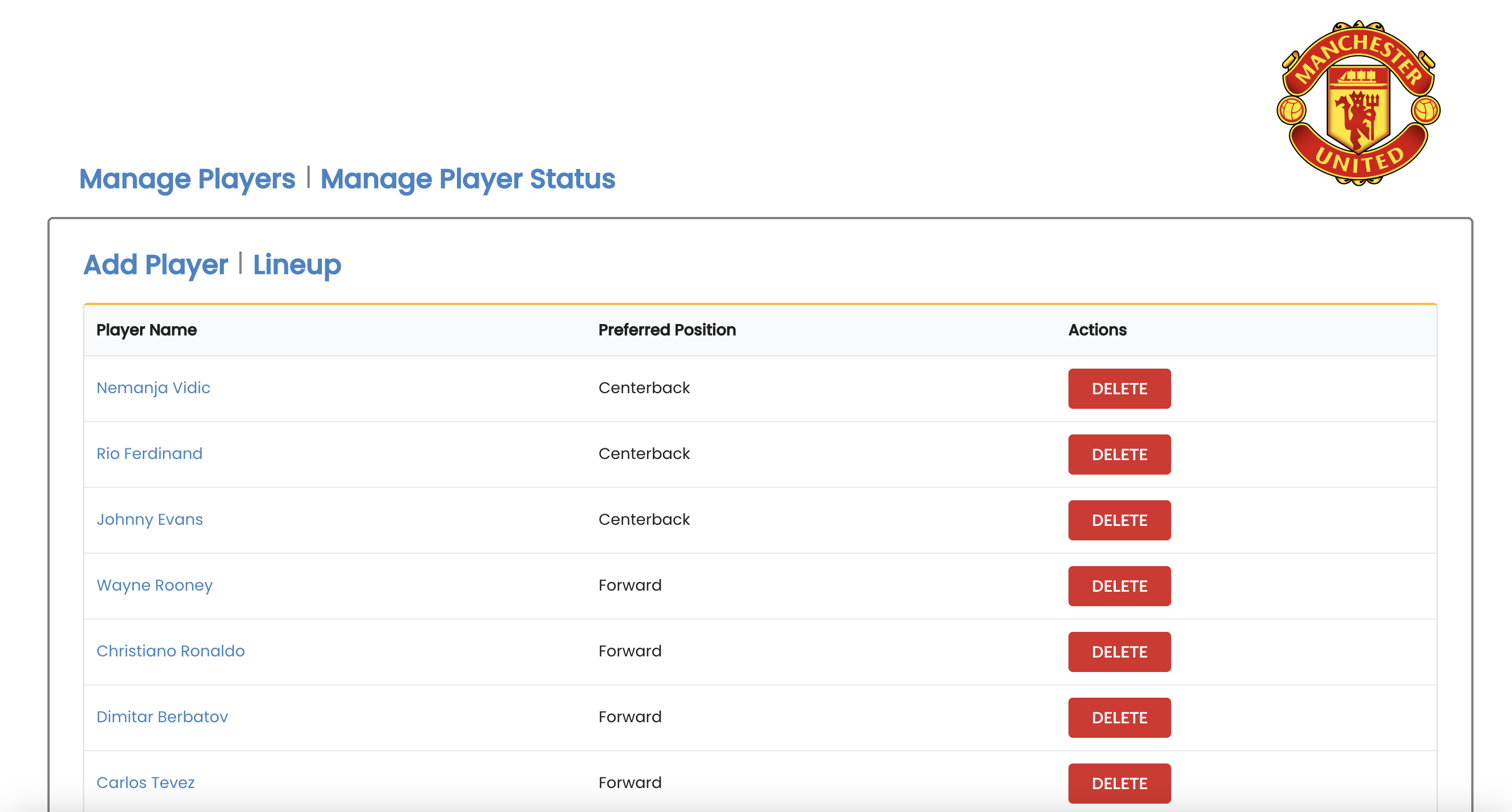Click Delete button for Nemanja Vidic
1512x812 pixels.
pyautogui.click(x=1119, y=388)
